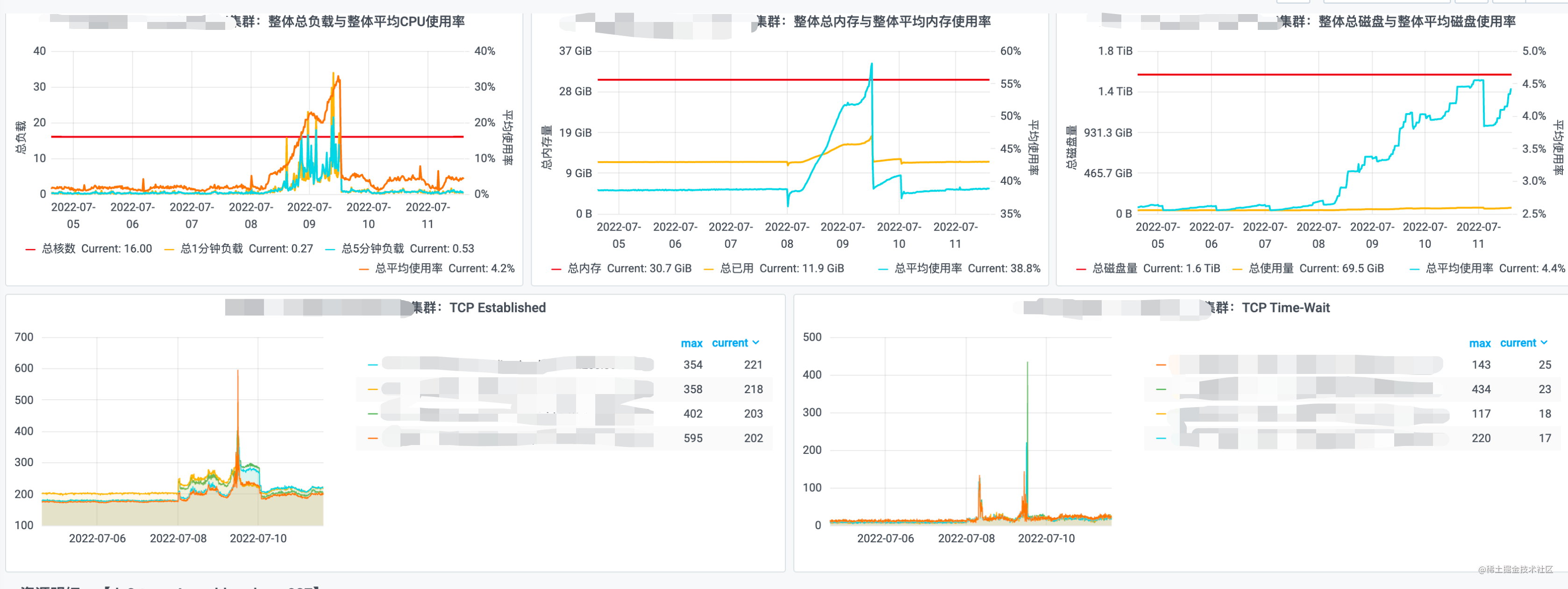This screenshot has width=1568, height=589.
Task: Toggle the 总核数 series in CPU legend
Action: point(59,249)
